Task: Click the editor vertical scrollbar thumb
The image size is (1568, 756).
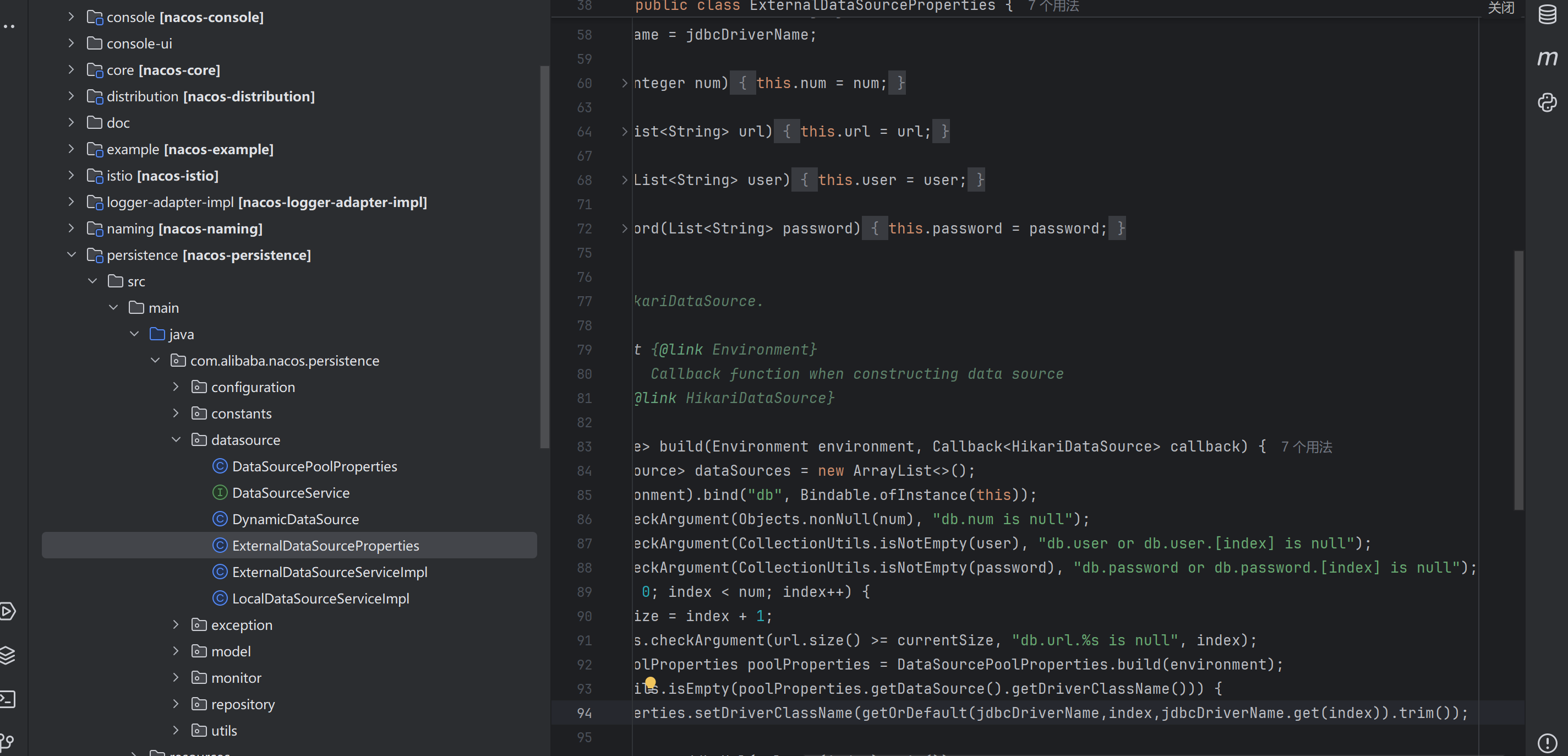Action: coord(1518,380)
